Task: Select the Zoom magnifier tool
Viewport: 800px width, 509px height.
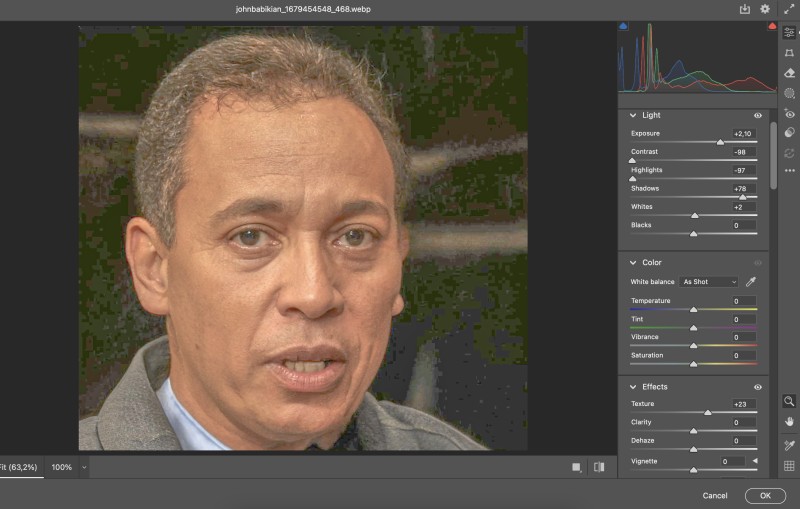Action: pyautogui.click(x=789, y=400)
